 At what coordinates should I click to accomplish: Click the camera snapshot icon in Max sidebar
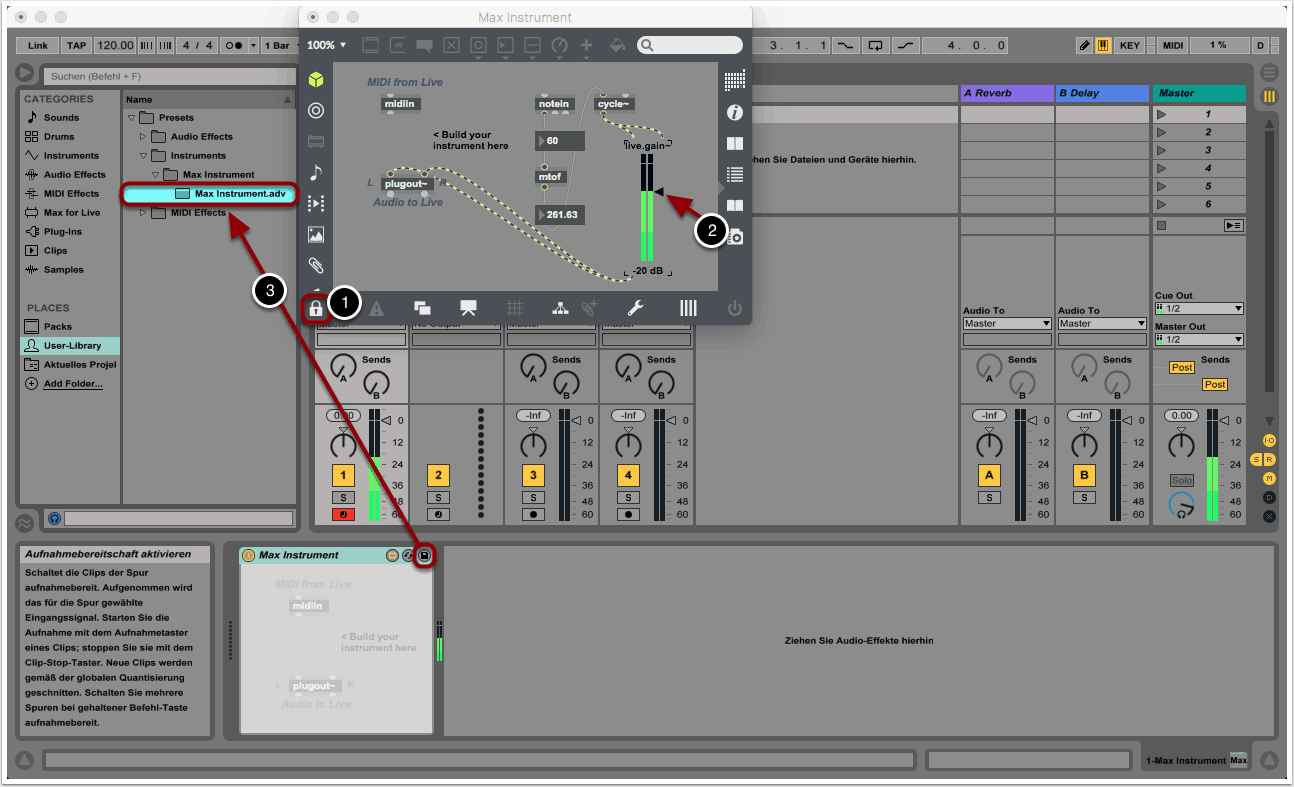click(735, 237)
